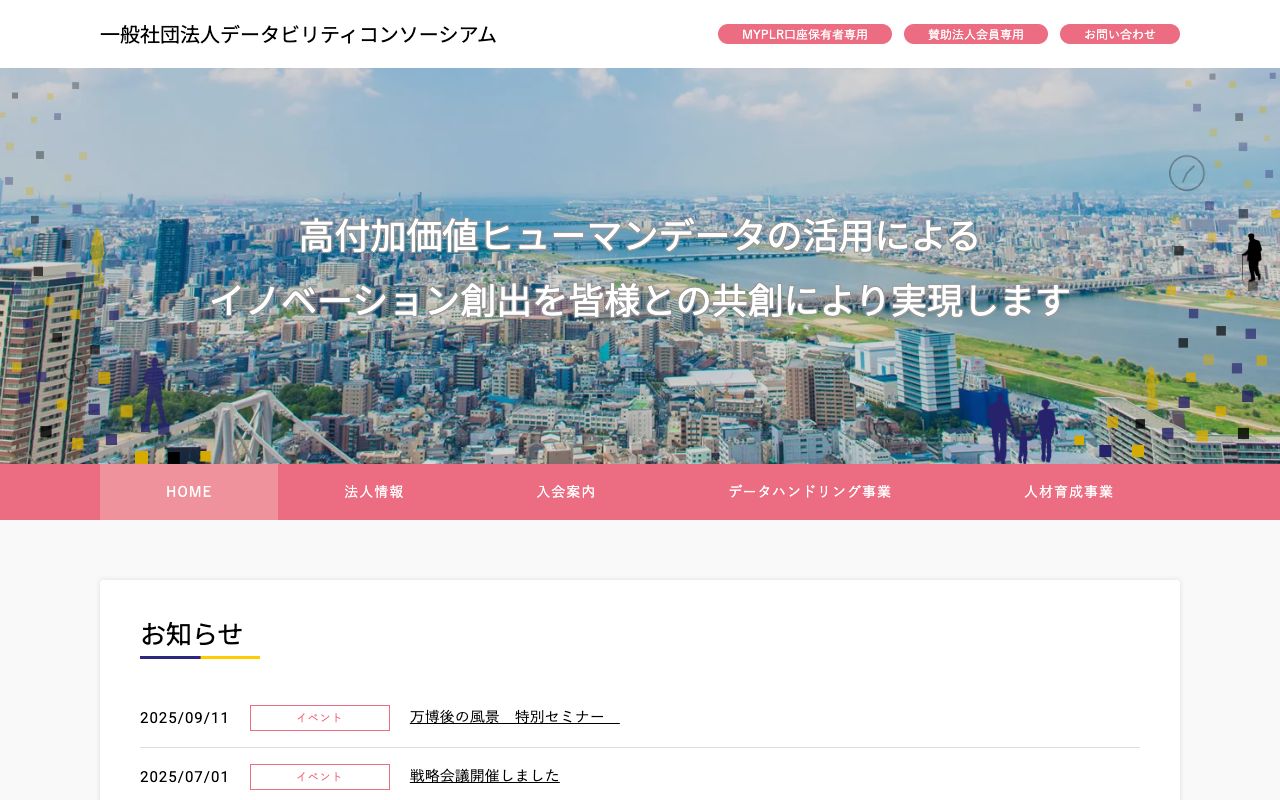Click the 賛助法人会員専用 button
The width and height of the screenshot is (1280, 800).
point(976,33)
